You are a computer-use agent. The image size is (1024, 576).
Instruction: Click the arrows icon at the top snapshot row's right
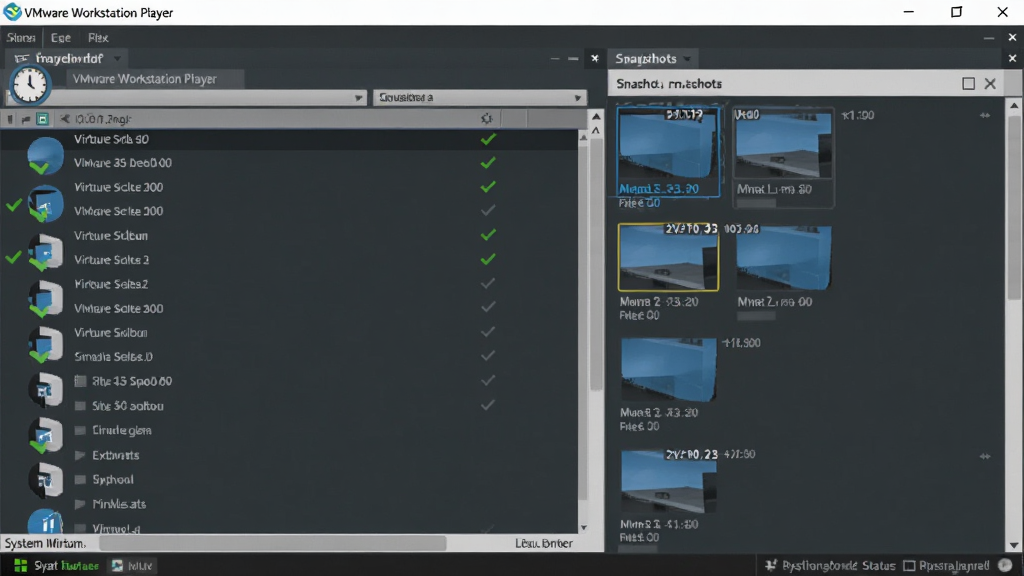point(985,116)
